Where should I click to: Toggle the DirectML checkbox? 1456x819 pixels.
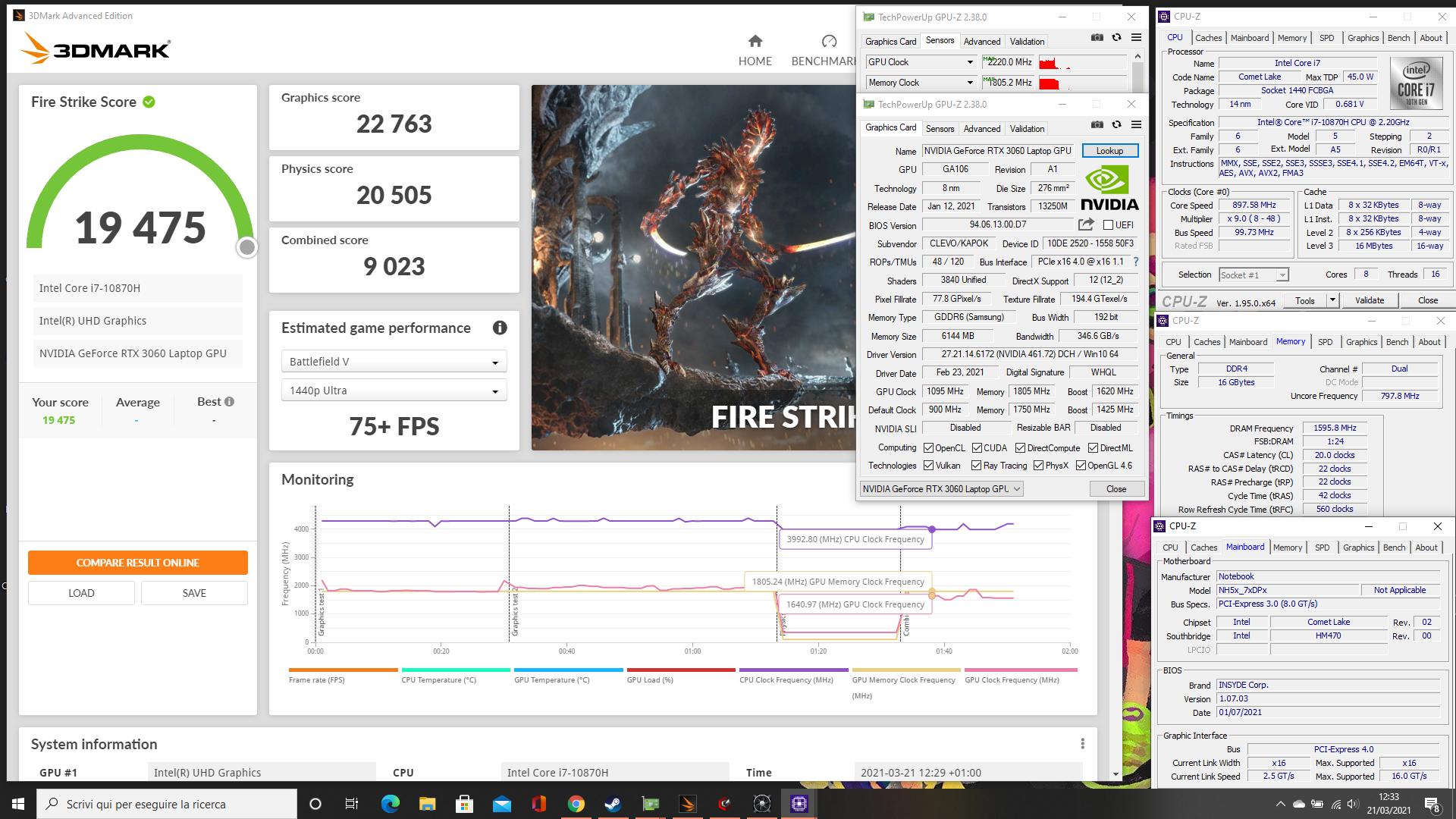point(1093,448)
